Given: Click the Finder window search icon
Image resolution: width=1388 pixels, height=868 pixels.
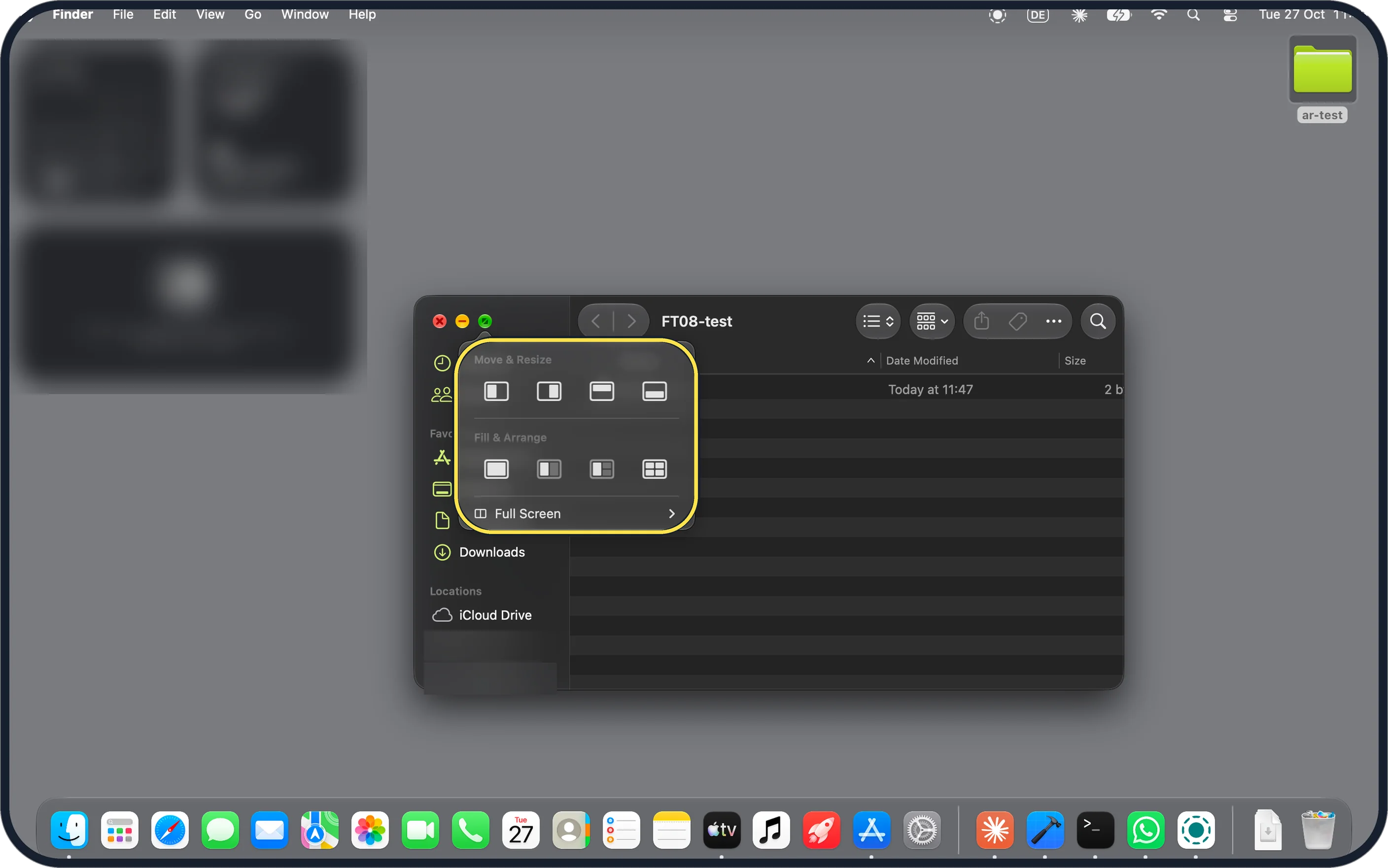Looking at the screenshot, I should [1097, 321].
